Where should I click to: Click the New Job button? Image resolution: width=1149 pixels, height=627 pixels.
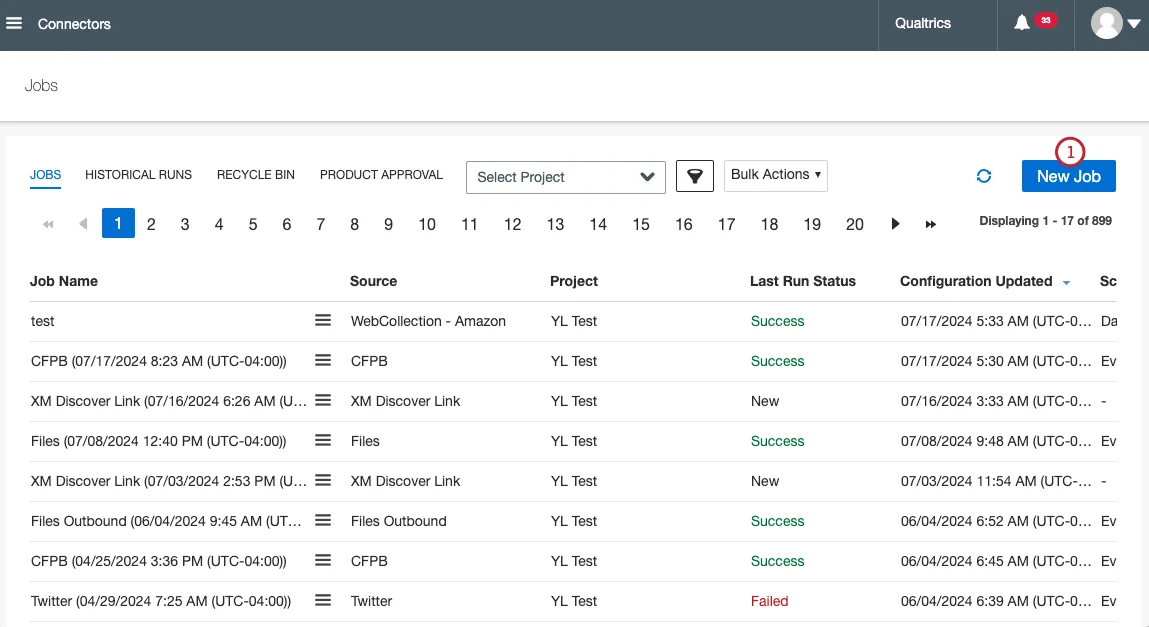(x=1068, y=176)
